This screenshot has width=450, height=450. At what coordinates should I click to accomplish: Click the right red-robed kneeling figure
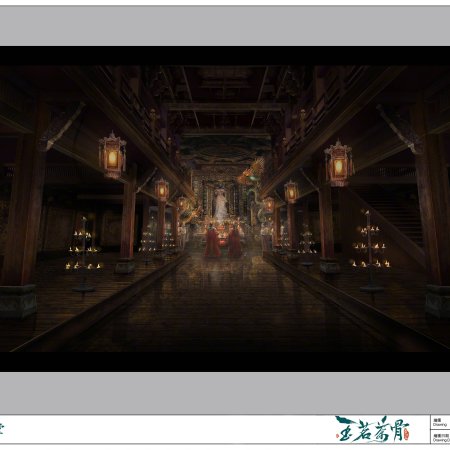tap(235, 242)
